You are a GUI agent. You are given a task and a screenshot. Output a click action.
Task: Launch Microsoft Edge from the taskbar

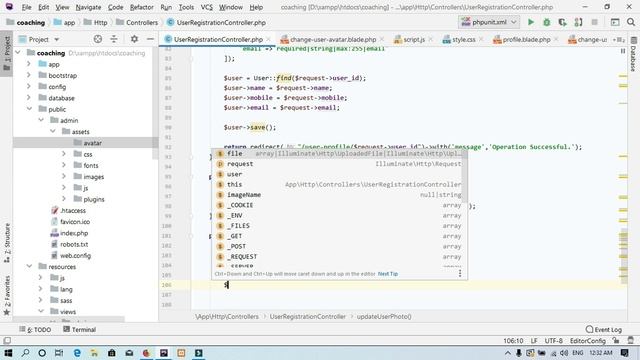point(77,353)
